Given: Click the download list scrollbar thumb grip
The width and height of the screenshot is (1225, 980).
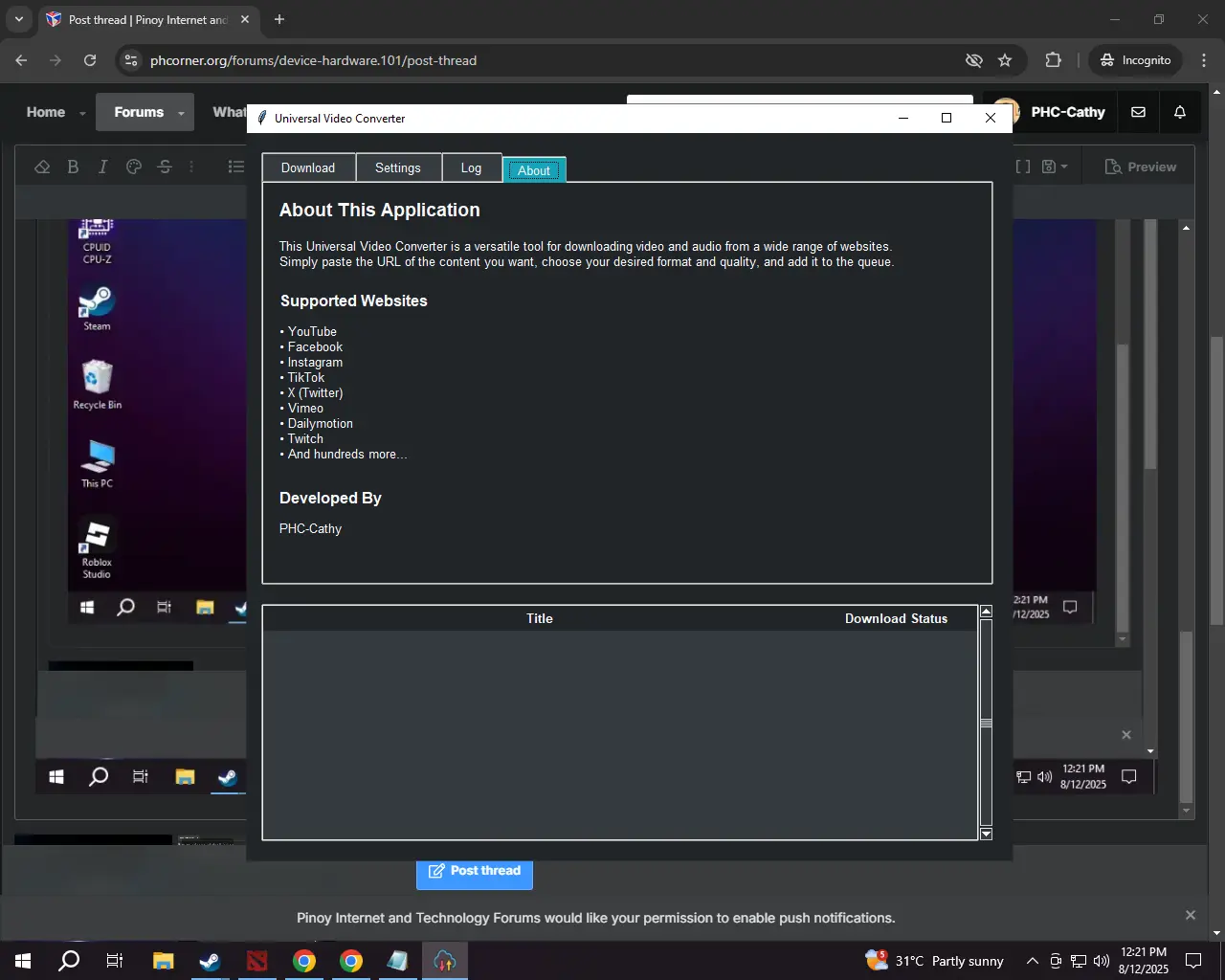Looking at the screenshot, I should (x=986, y=723).
